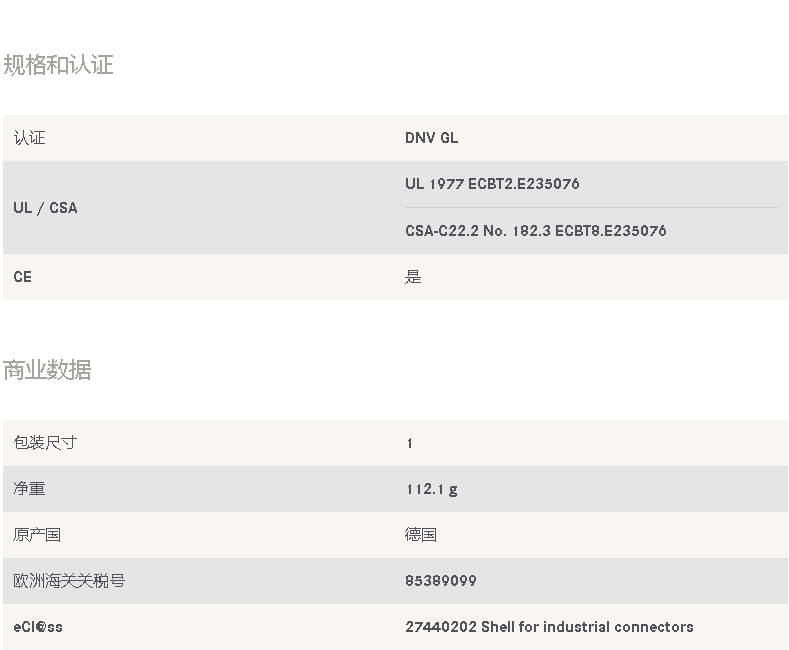Select the 原产国 row label

click(x=37, y=535)
